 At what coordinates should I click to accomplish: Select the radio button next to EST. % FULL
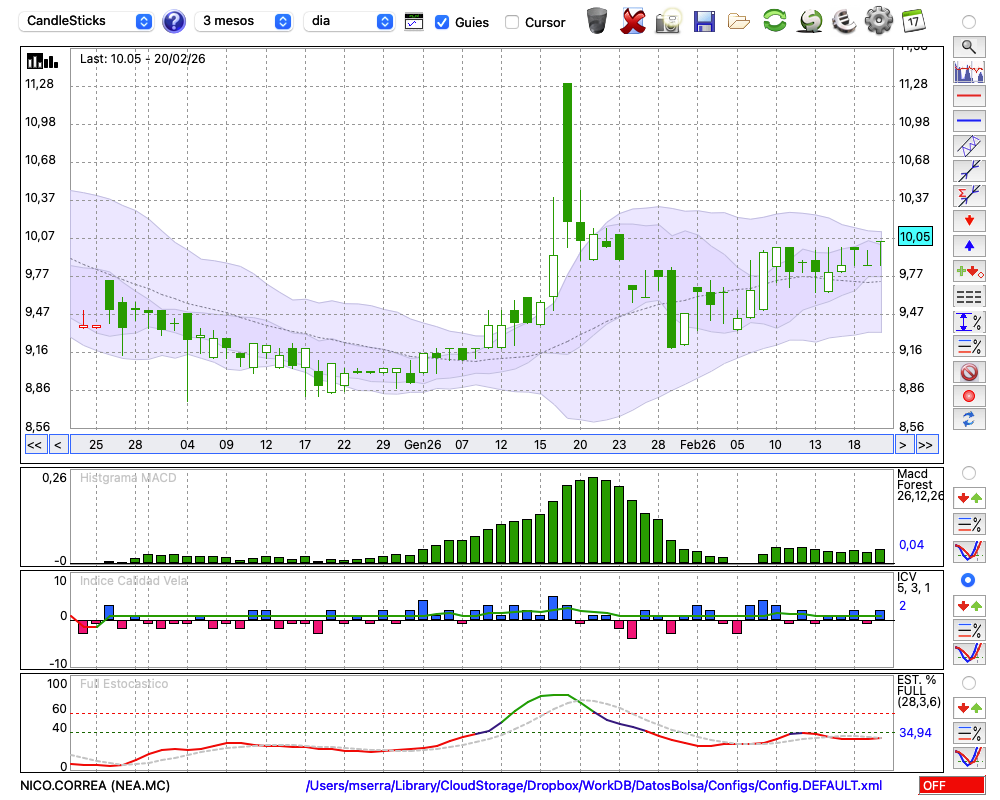tap(968, 683)
